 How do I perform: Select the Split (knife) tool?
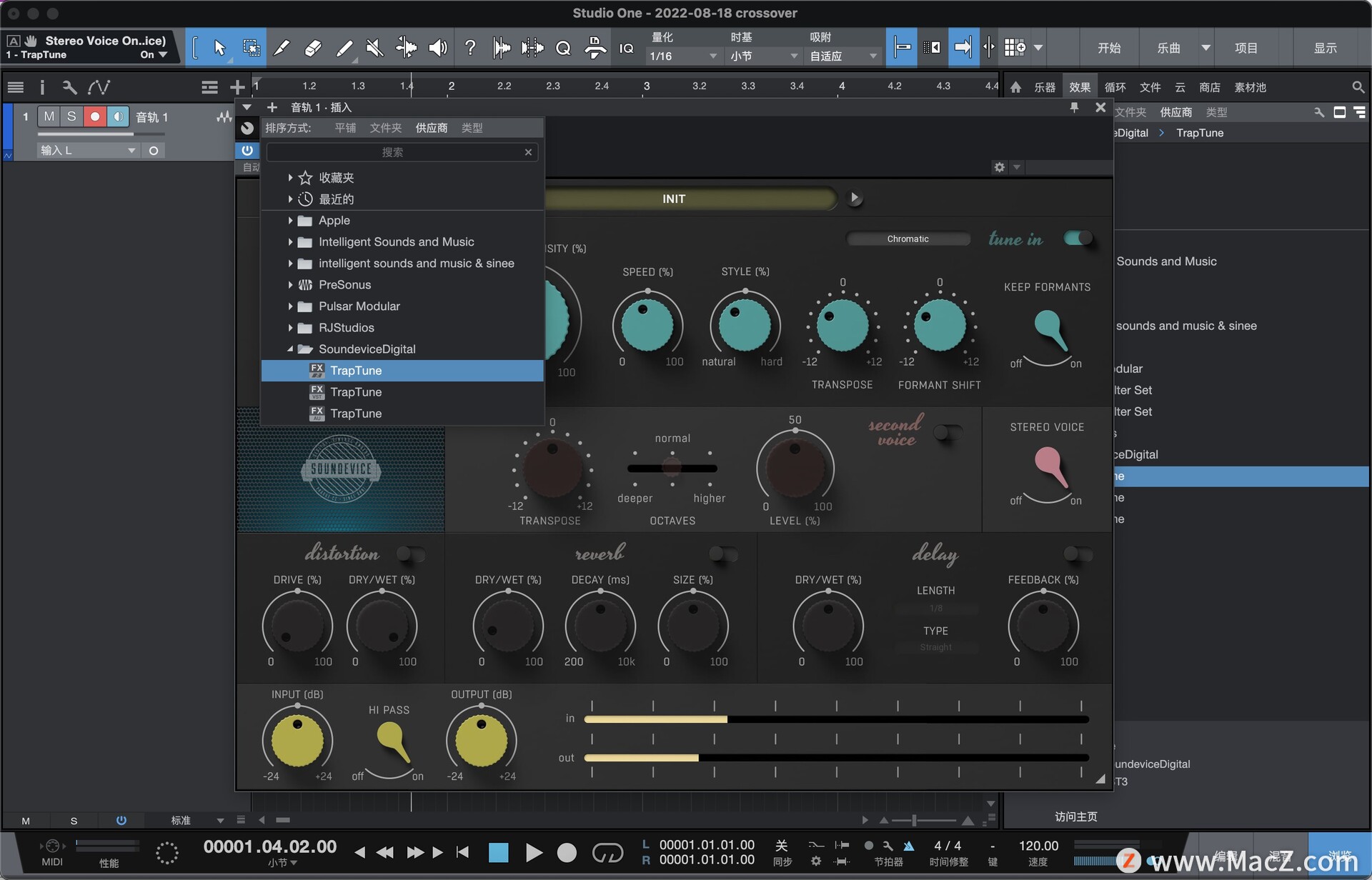(x=282, y=48)
